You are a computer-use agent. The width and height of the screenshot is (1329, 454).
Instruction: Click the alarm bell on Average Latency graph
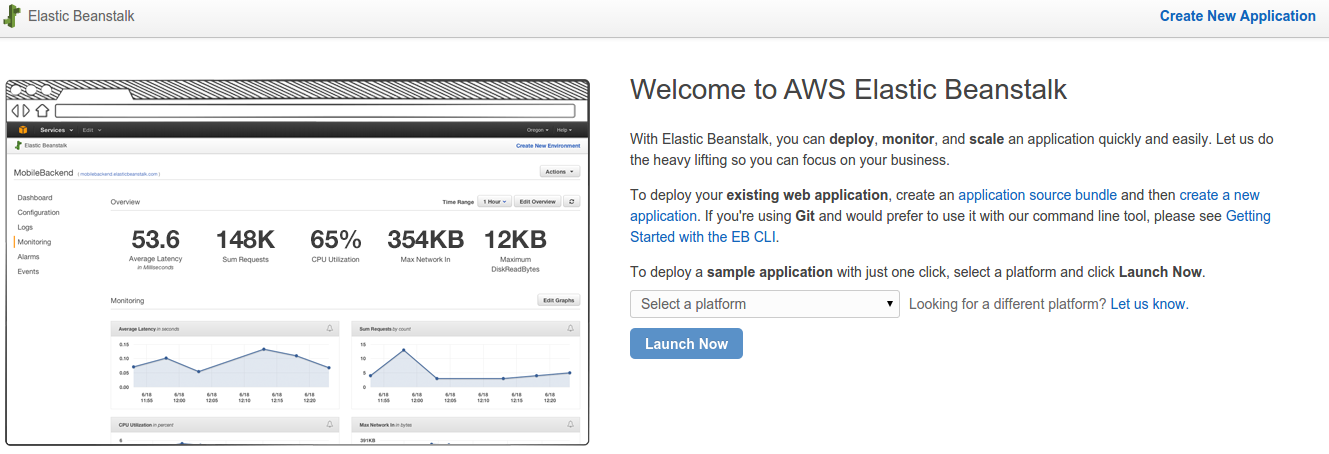click(330, 328)
